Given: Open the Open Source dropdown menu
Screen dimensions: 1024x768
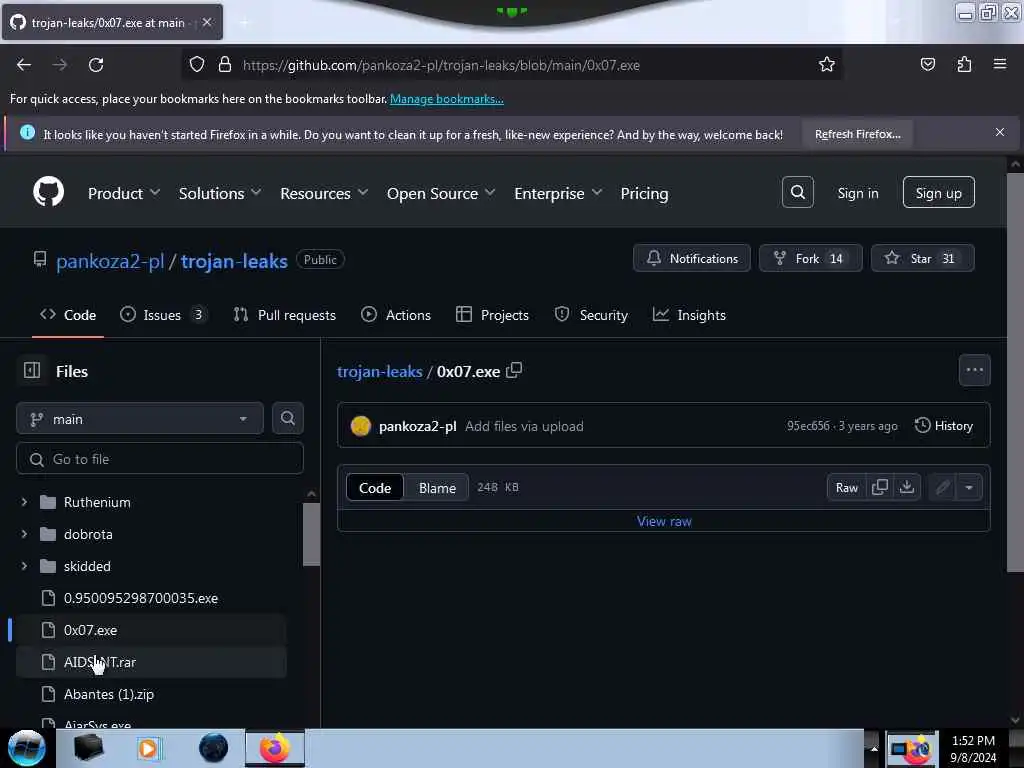Looking at the screenshot, I should tap(441, 193).
